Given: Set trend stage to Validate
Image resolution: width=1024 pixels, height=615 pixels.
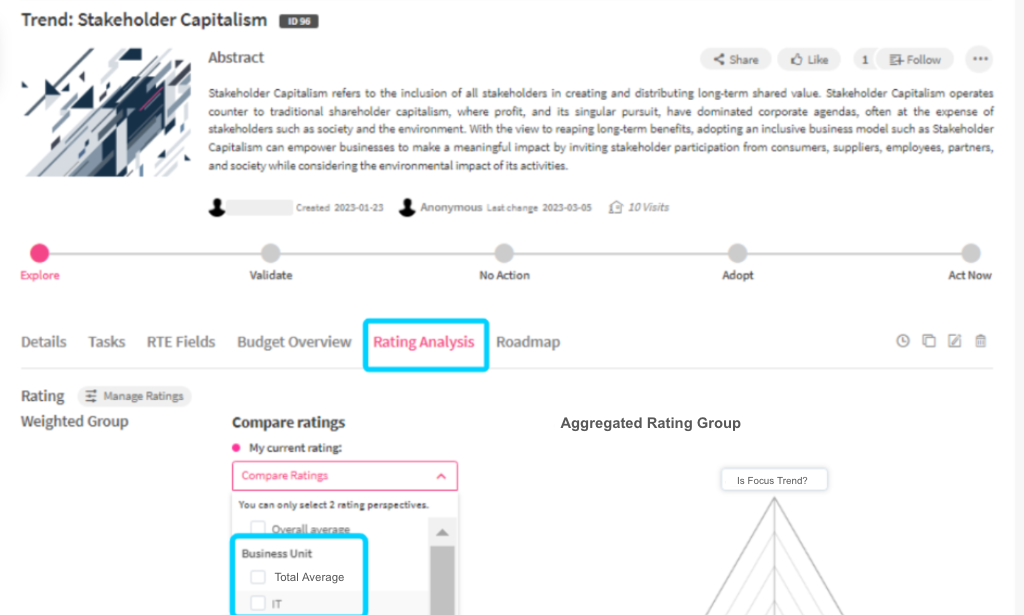Looking at the screenshot, I should click(x=271, y=254).
